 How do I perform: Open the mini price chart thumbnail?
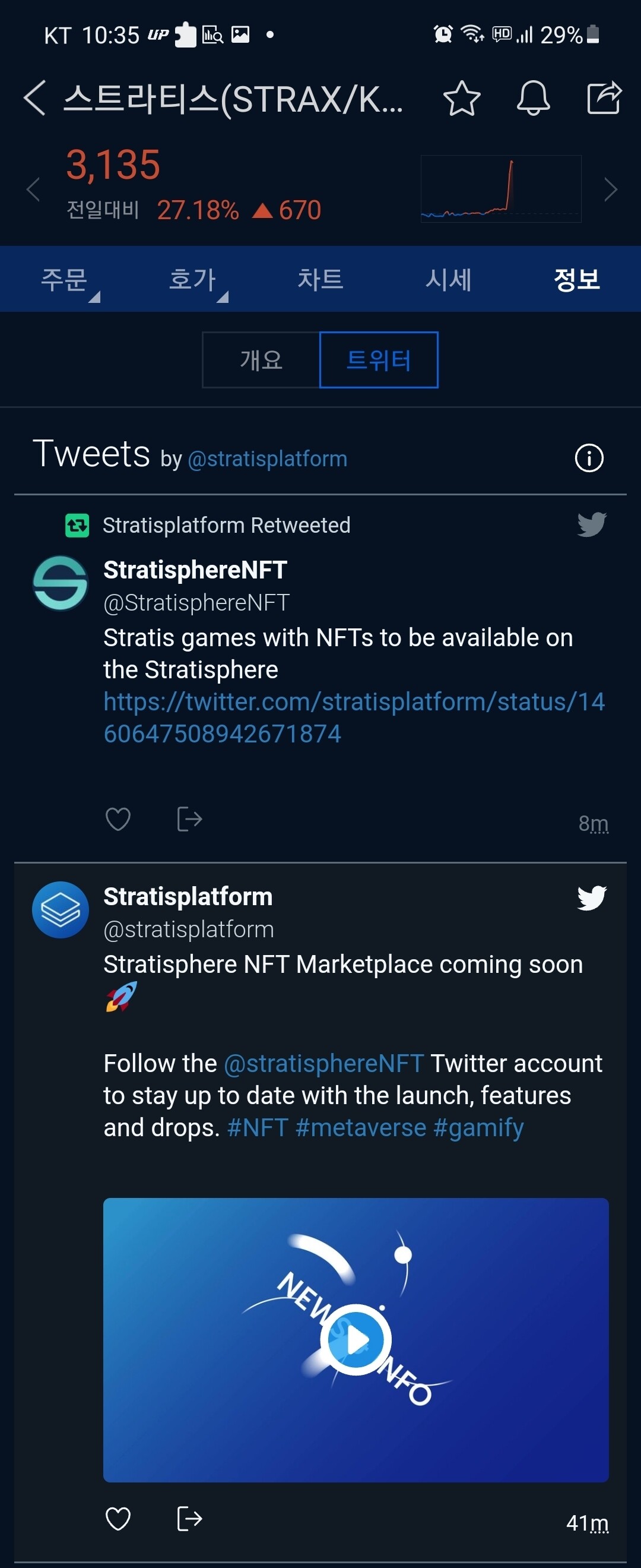tap(500, 189)
